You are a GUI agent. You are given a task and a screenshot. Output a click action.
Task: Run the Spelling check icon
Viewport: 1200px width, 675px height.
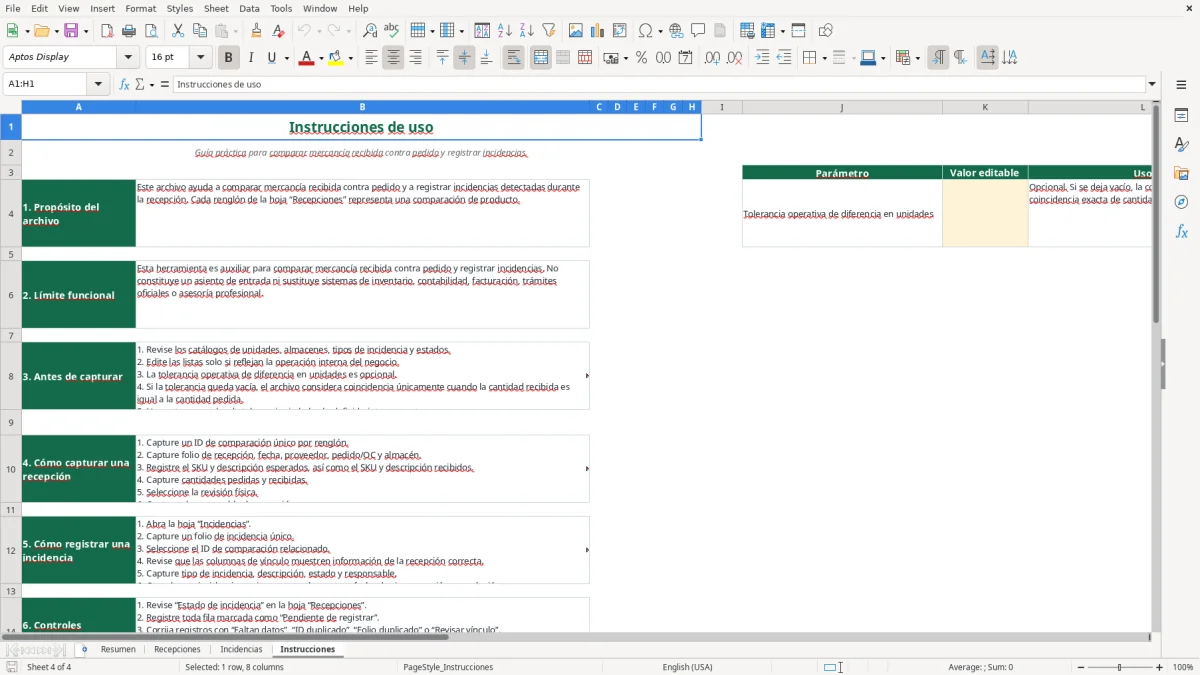click(392, 31)
